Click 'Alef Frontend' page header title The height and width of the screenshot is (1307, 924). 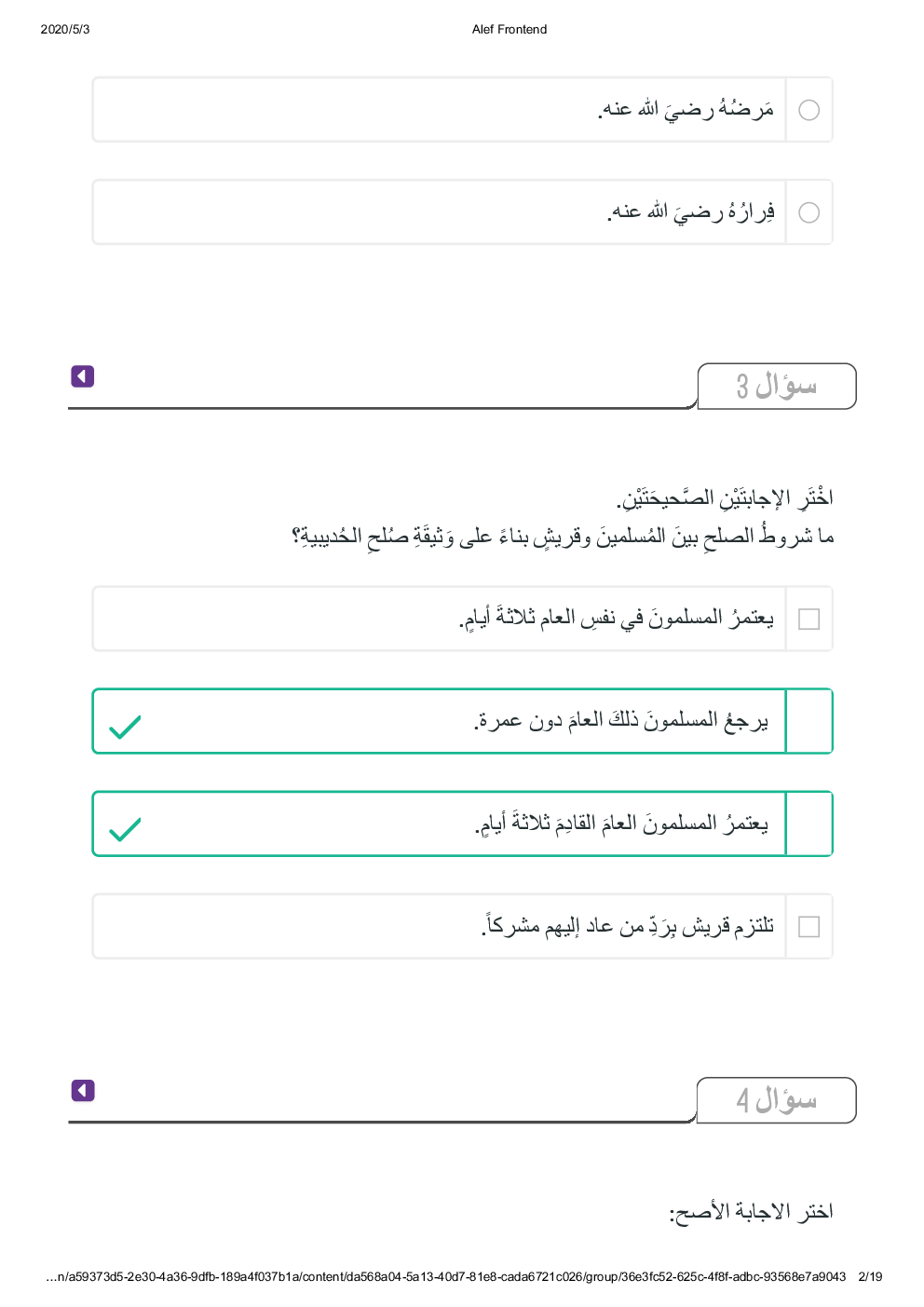coord(510,30)
